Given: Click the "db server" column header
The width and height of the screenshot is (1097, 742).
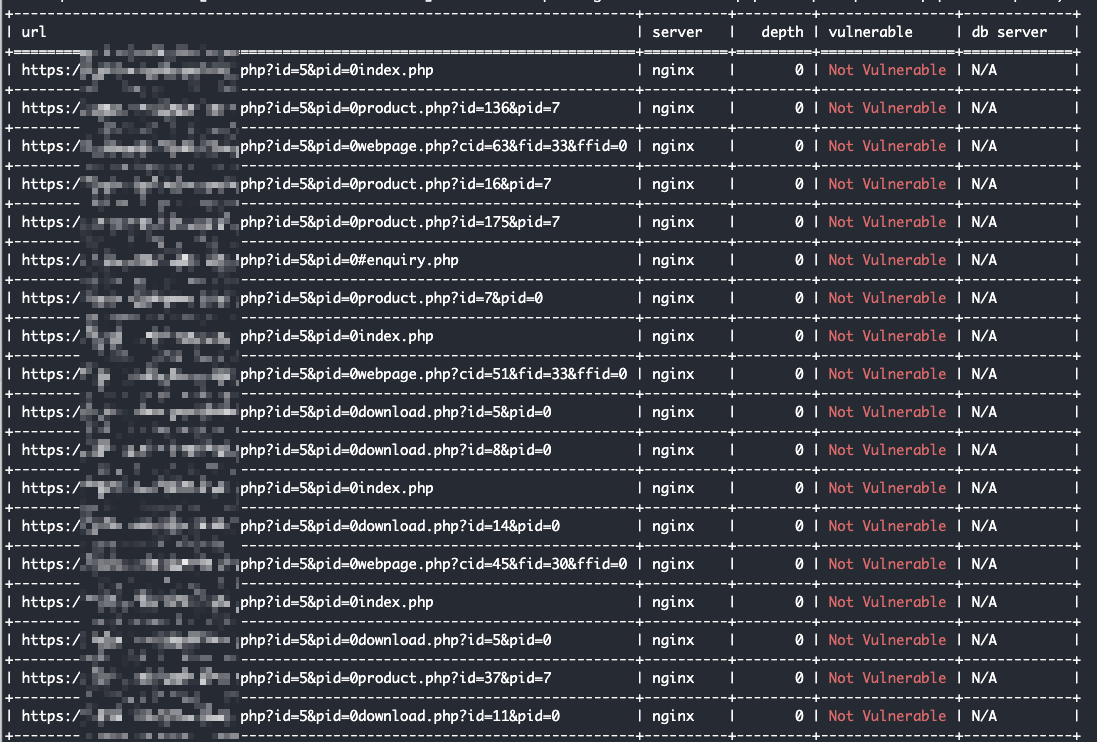Looking at the screenshot, I should pyautogui.click(x=1009, y=32).
